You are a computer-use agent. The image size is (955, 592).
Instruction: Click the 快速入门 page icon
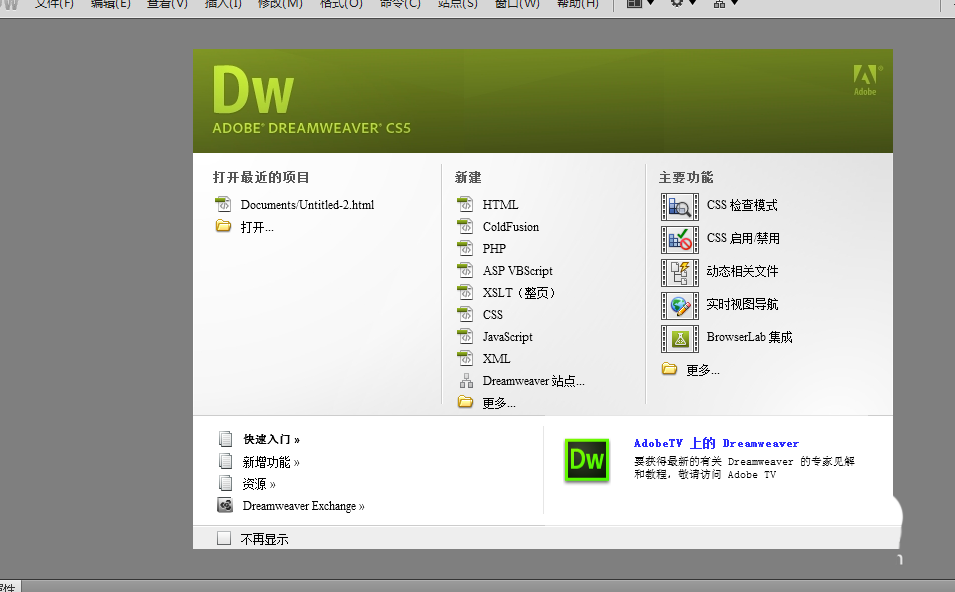225,439
